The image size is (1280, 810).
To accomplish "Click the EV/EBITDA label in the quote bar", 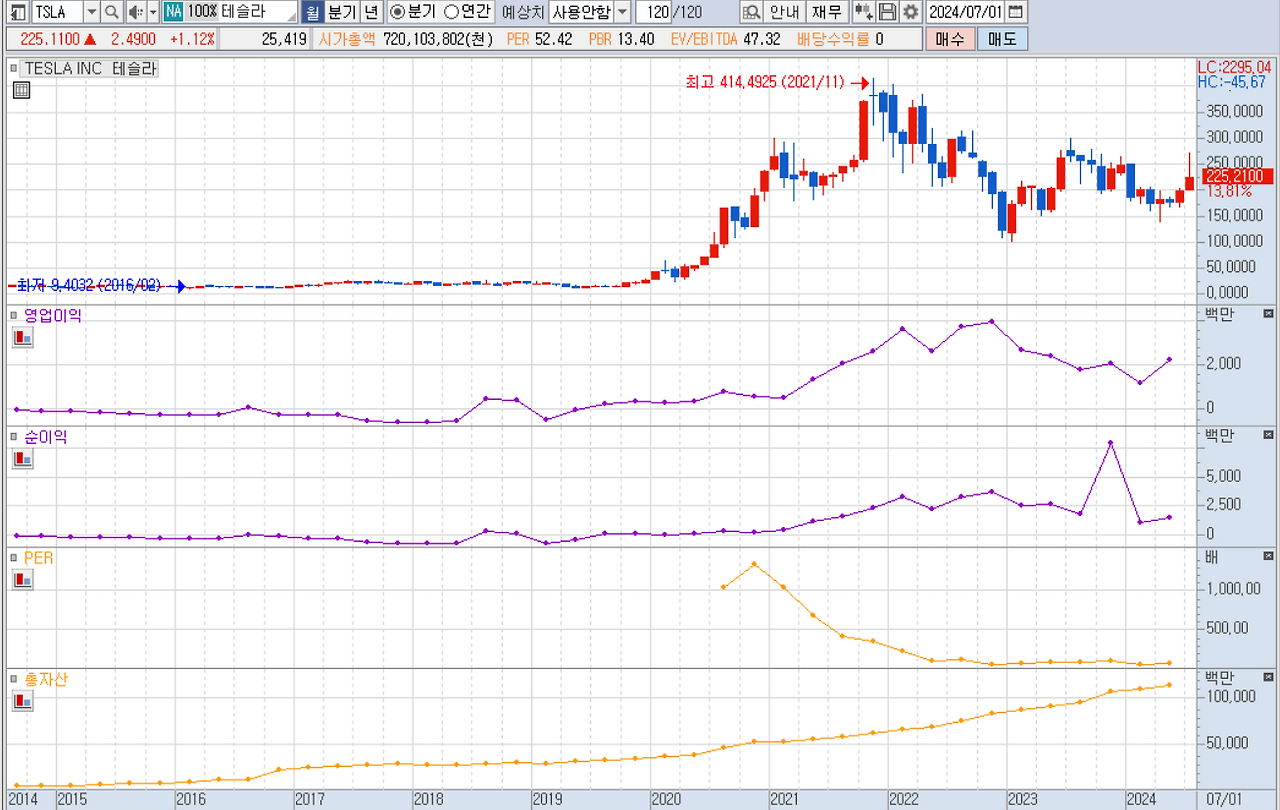I will [704, 39].
